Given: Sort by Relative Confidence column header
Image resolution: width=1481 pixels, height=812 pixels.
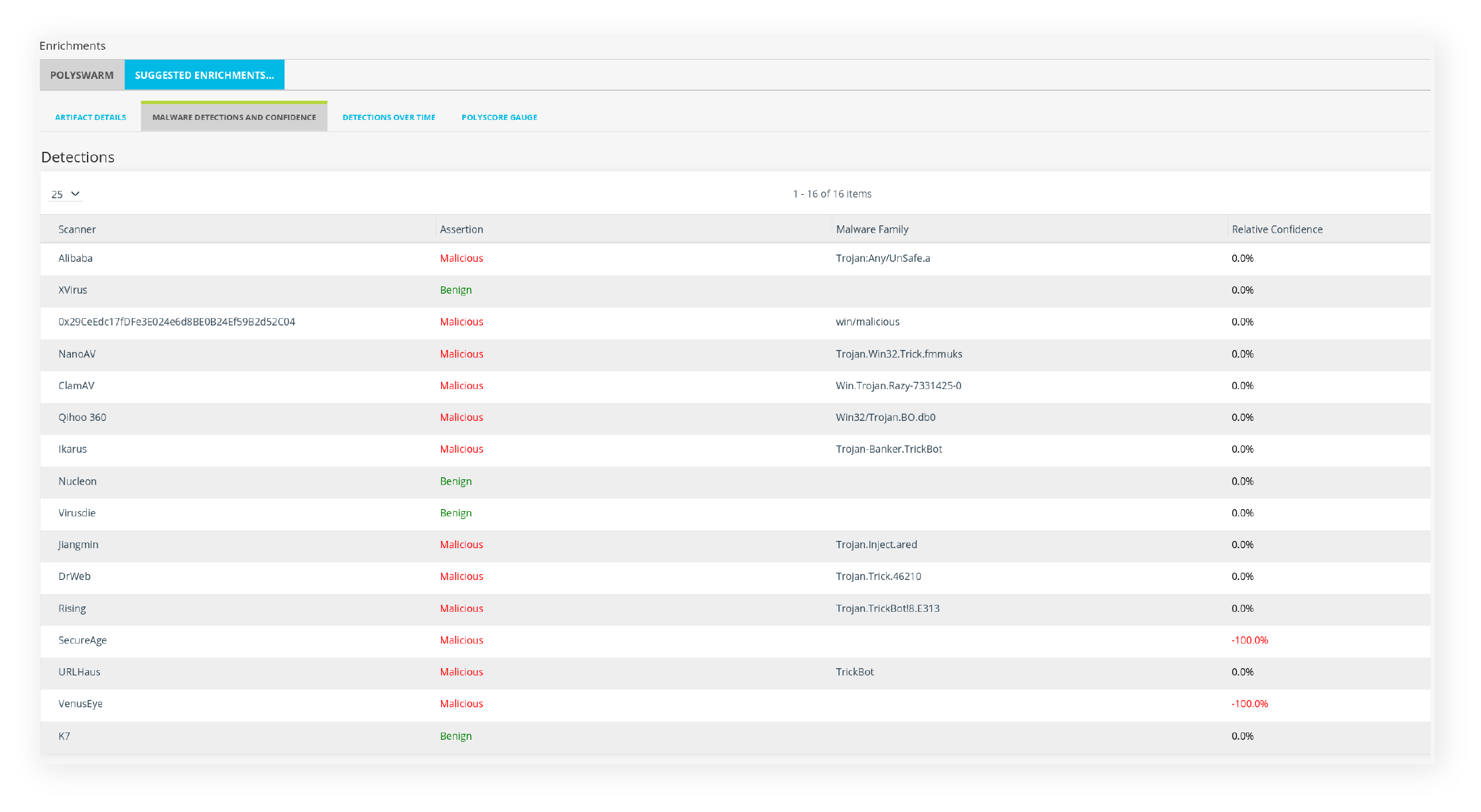Looking at the screenshot, I should (x=1277, y=229).
